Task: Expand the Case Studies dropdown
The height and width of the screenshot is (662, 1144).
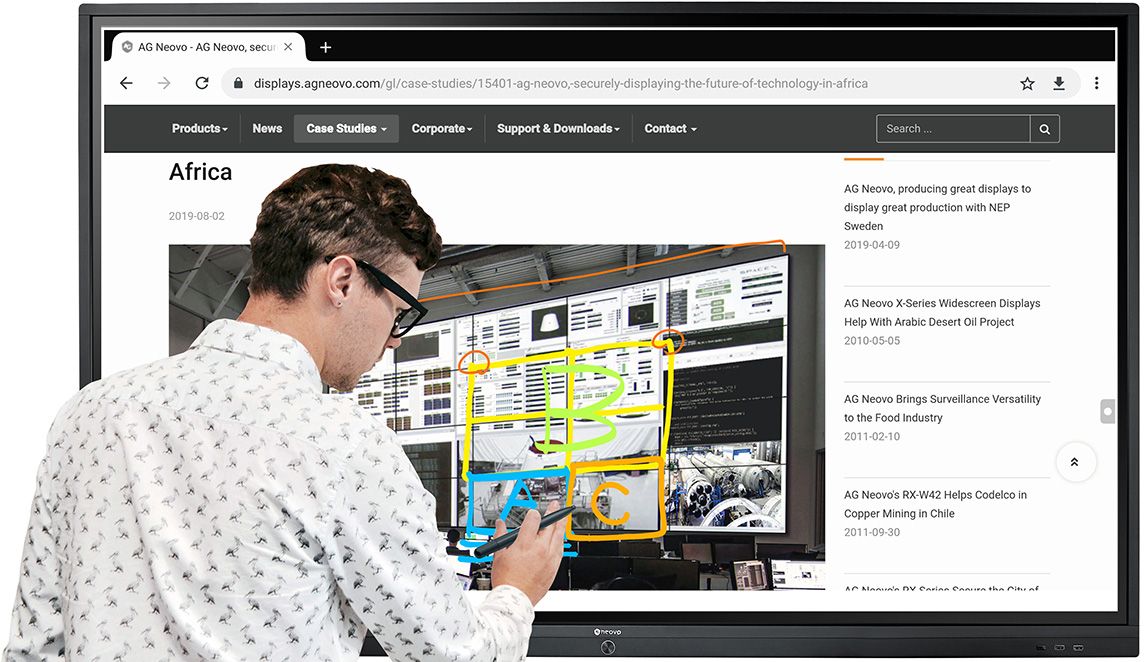Action: pyautogui.click(x=347, y=128)
